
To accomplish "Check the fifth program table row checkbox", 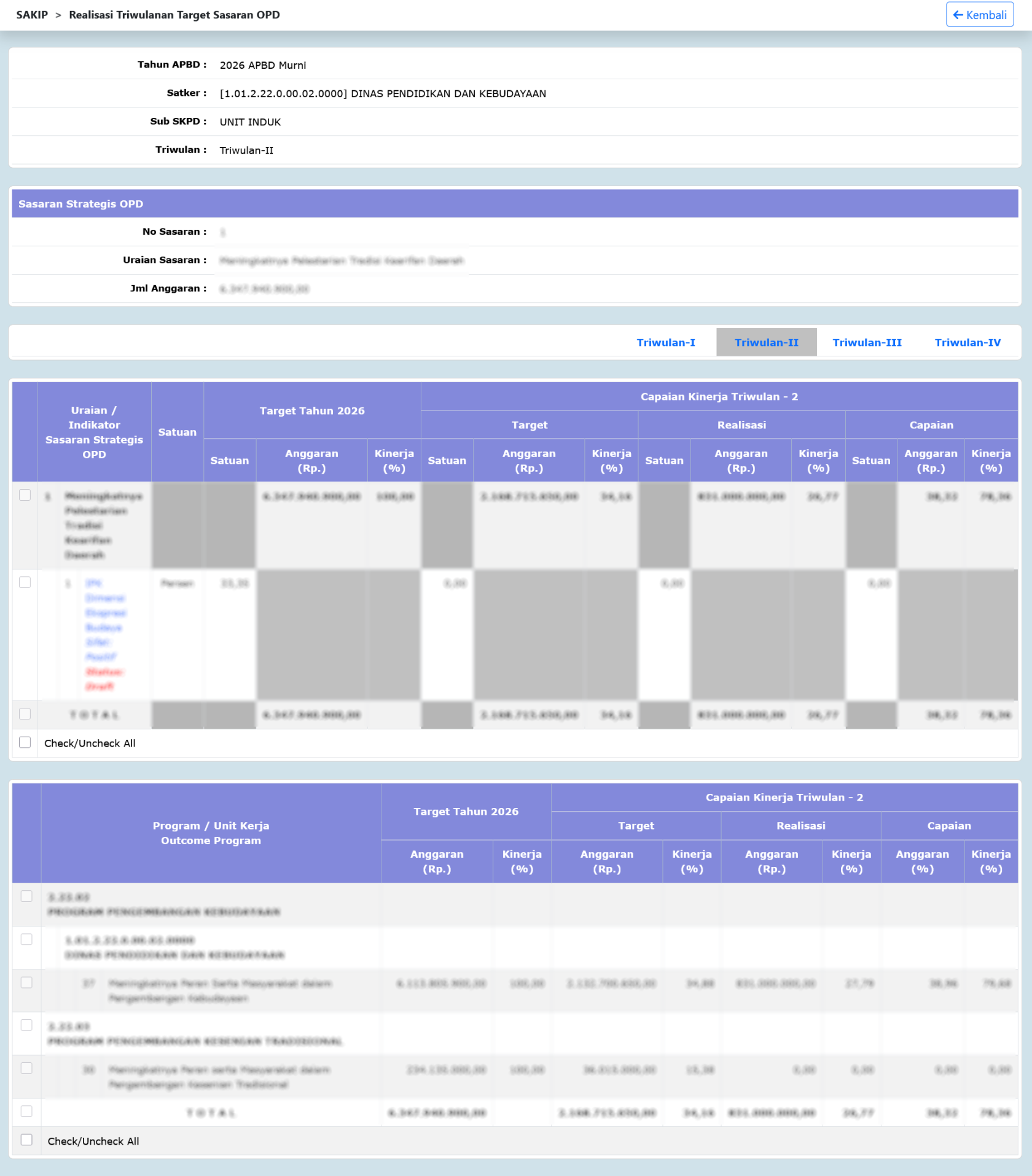I will (26, 1068).
